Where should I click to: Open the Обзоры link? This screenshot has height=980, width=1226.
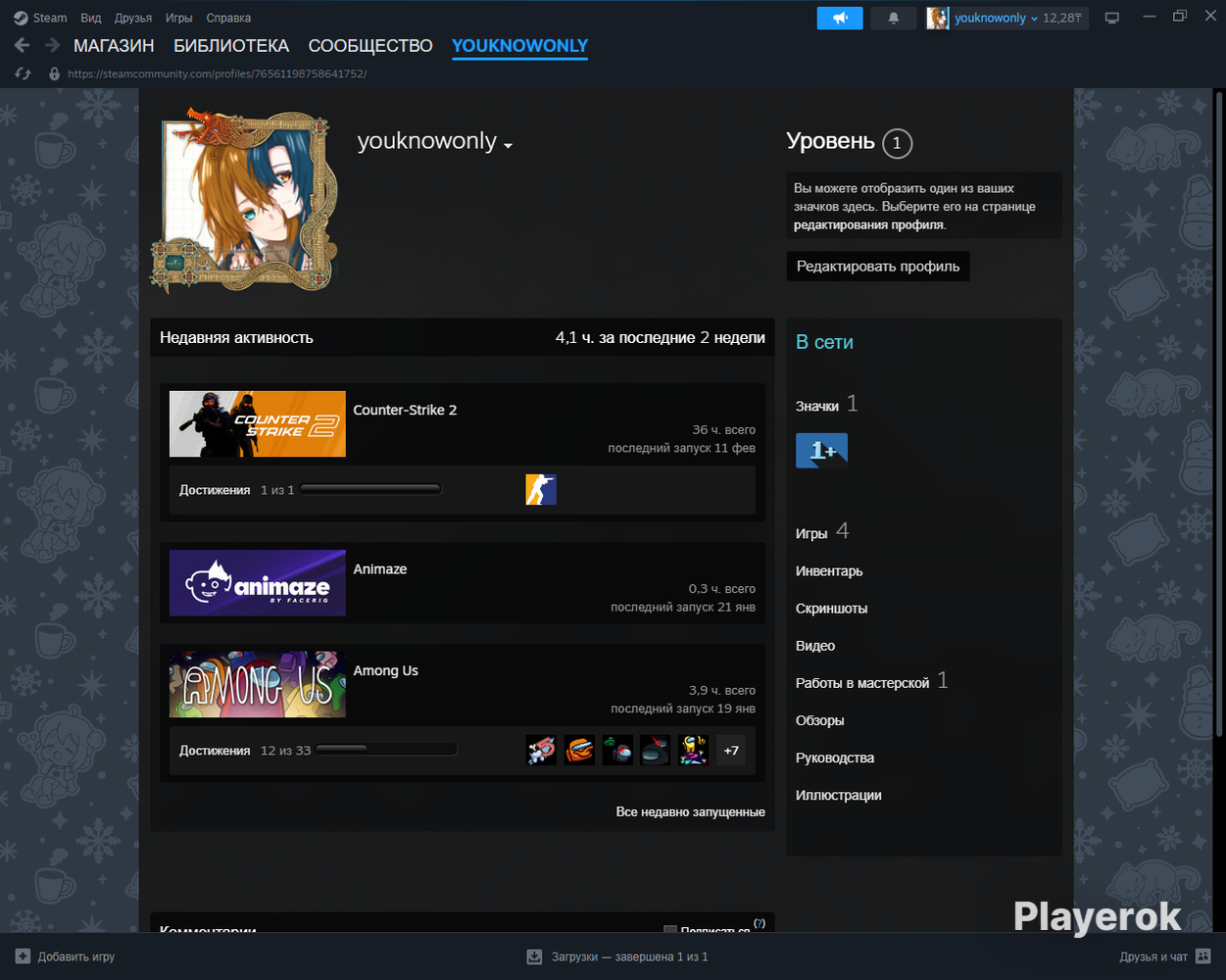pos(819,720)
